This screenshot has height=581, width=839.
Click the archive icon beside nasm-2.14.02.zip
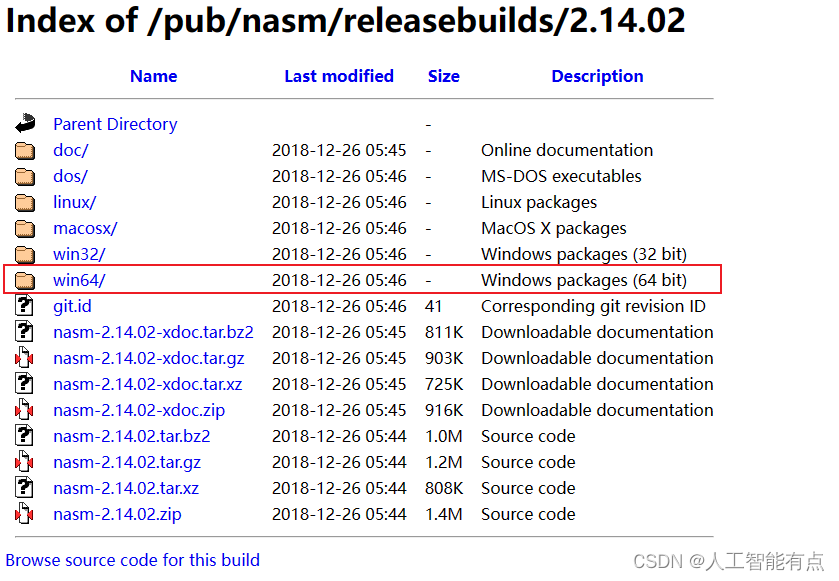tap(24, 514)
